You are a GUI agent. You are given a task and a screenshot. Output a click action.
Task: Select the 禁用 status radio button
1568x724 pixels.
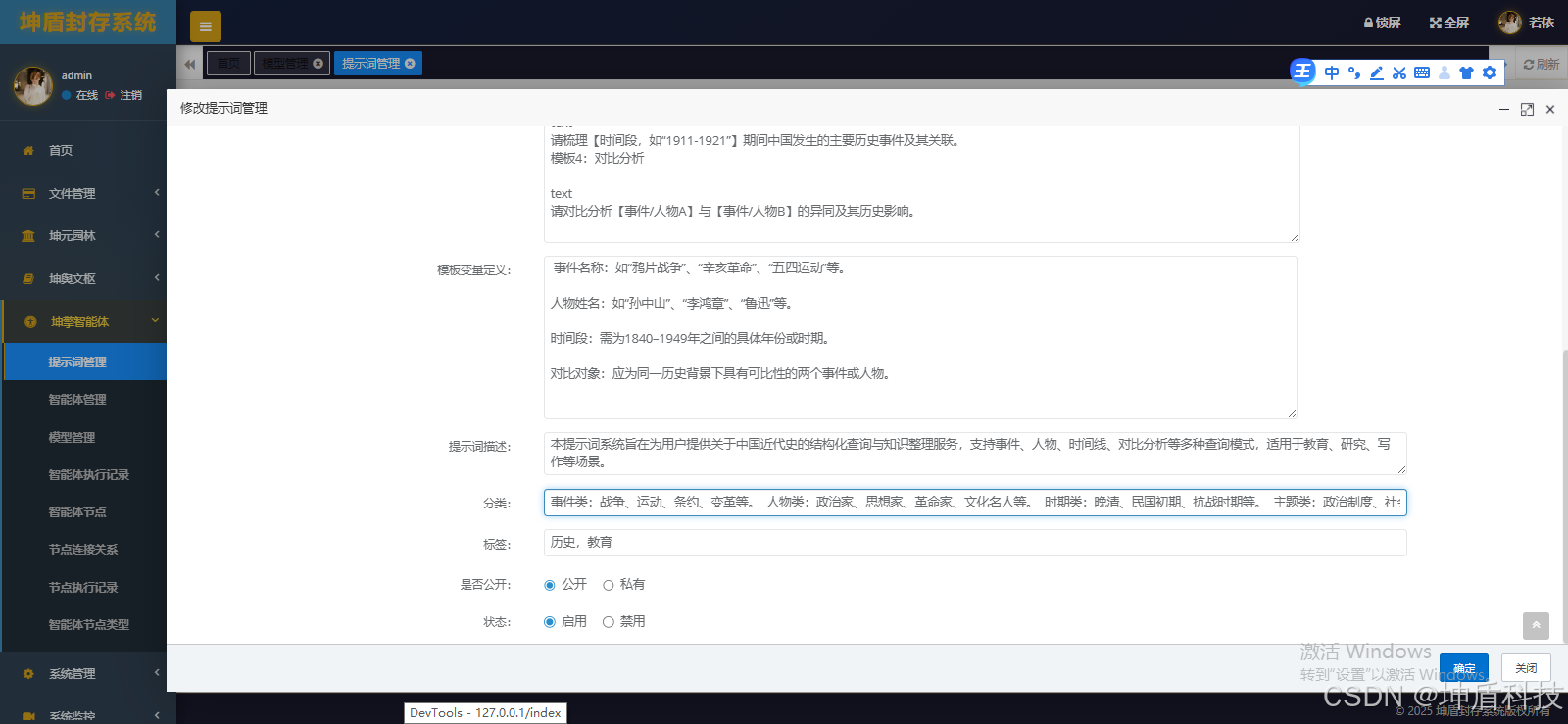(609, 622)
